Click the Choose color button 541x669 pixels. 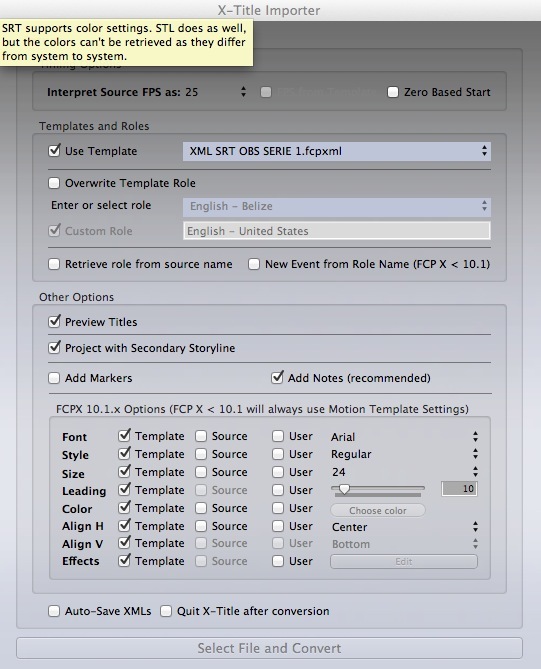pos(378,510)
